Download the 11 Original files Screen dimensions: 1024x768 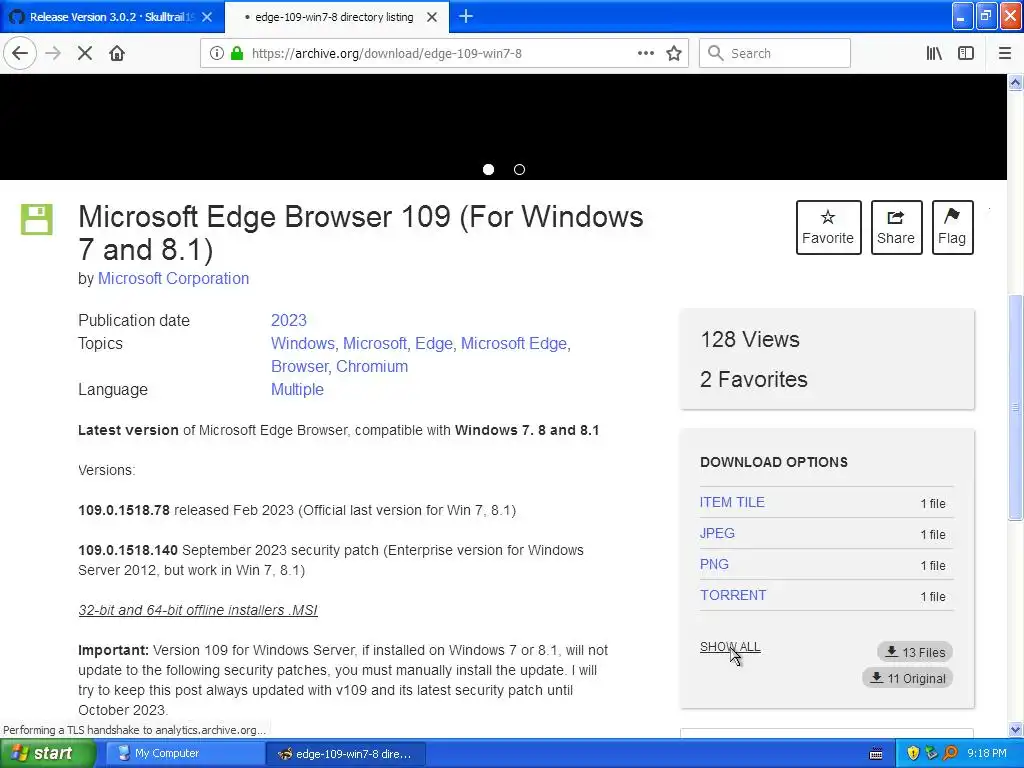point(908,678)
